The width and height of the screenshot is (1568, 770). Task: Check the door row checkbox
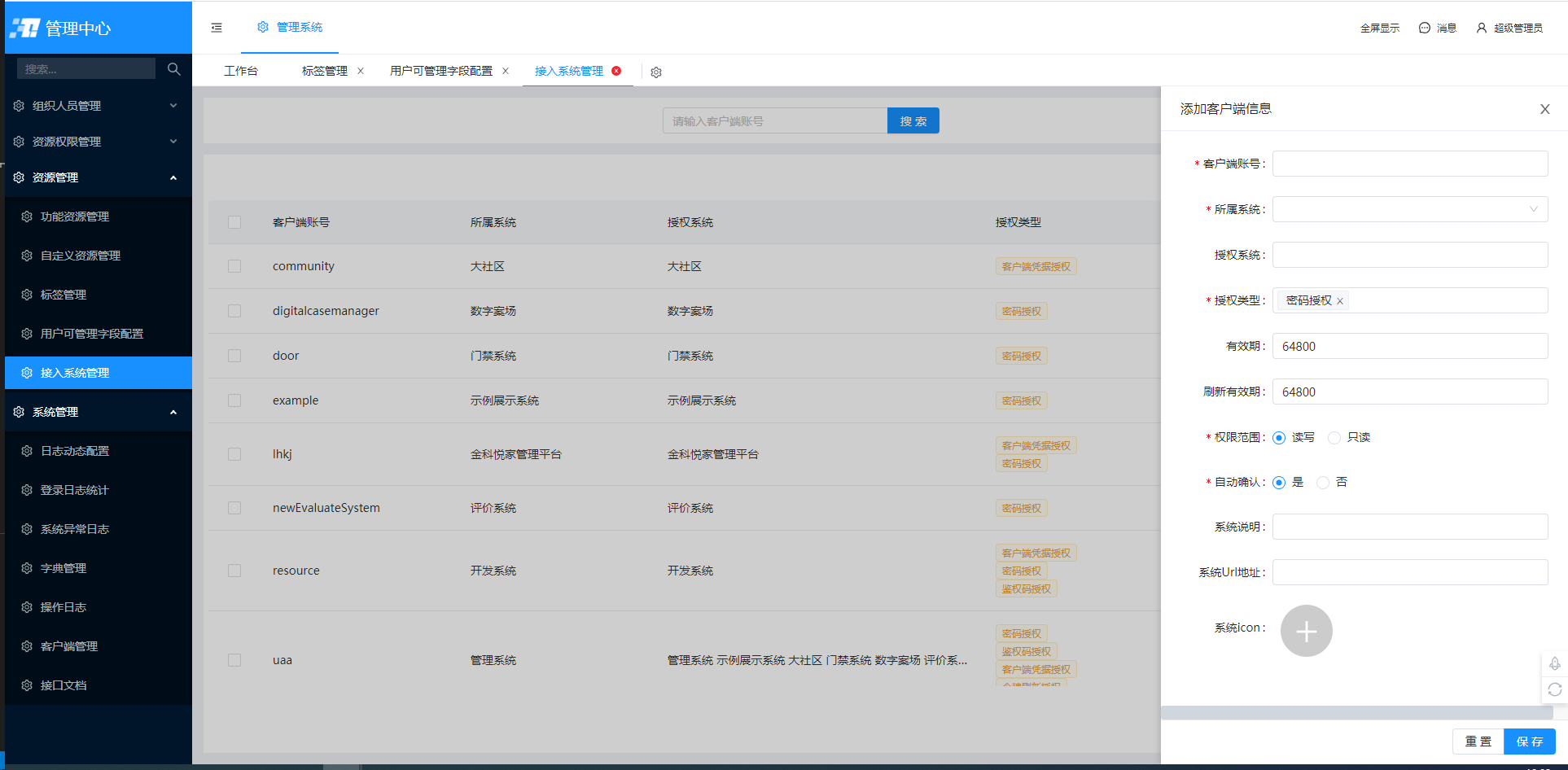click(x=234, y=356)
